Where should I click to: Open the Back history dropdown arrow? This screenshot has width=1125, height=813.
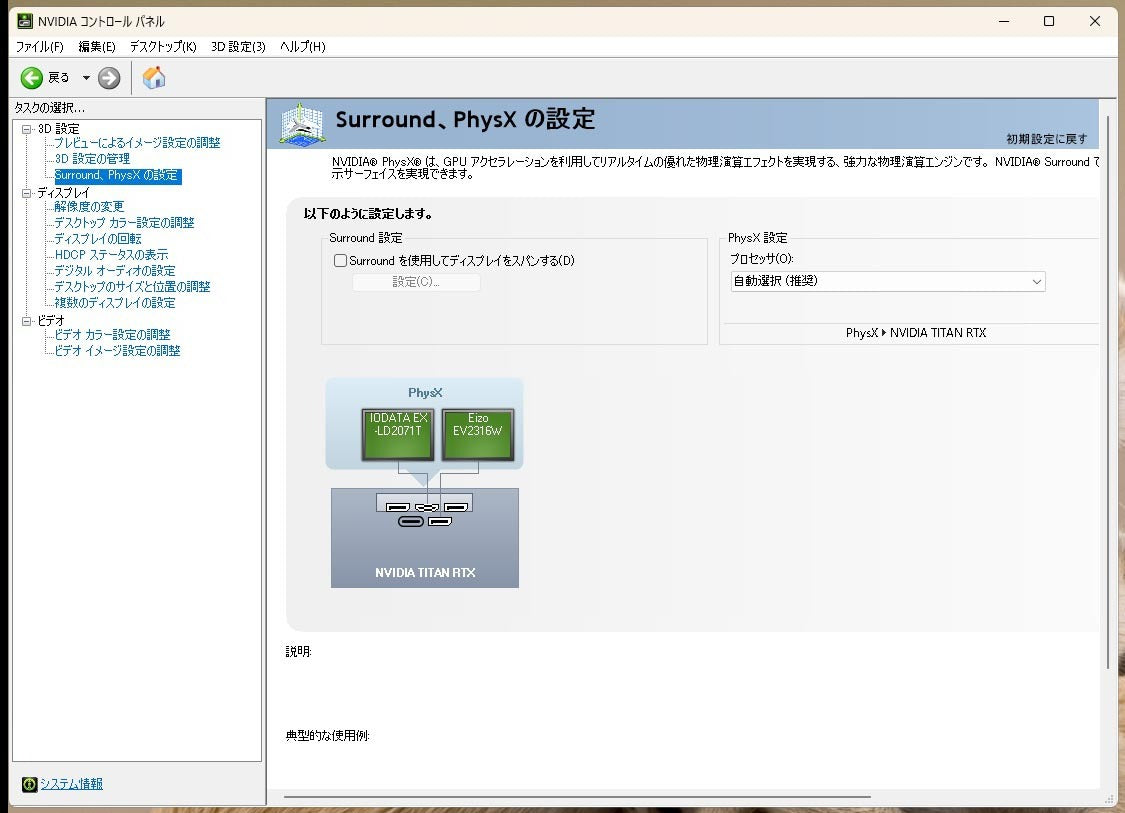click(x=86, y=77)
